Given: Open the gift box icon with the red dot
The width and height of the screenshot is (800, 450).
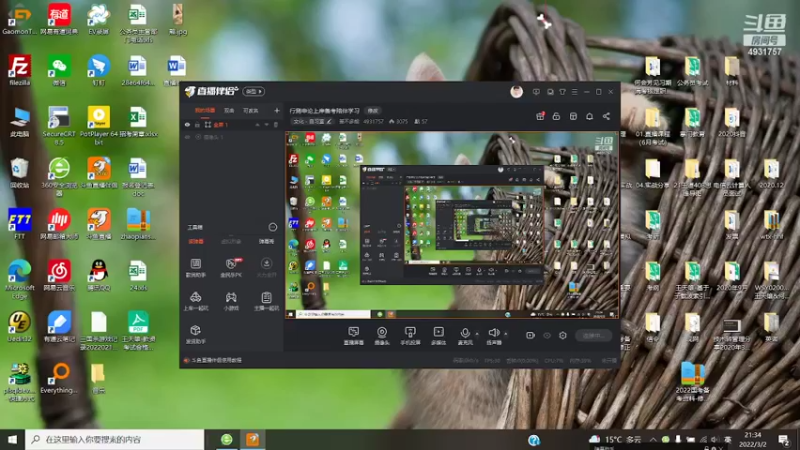Looking at the screenshot, I should 540,116.
